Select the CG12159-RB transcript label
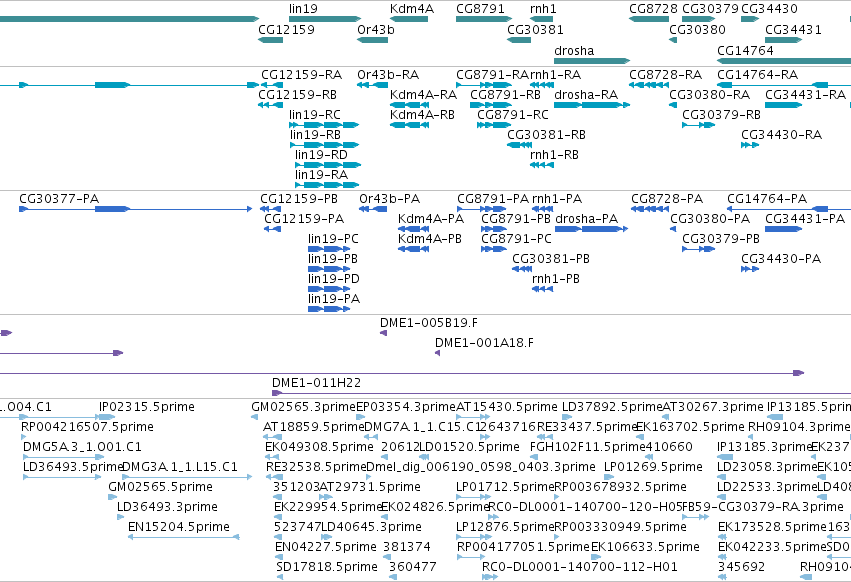The height and width of the screenshot is (582, 851). click(297, 94)
